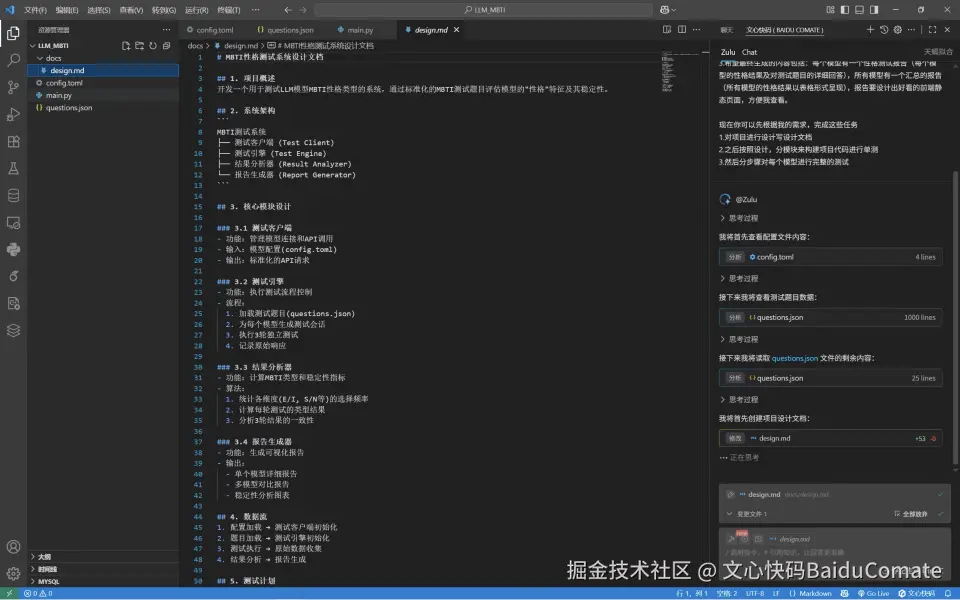Screen dimensions: 960x600
Task: Open the 编辑(E) menu
Action: (67, 10)
